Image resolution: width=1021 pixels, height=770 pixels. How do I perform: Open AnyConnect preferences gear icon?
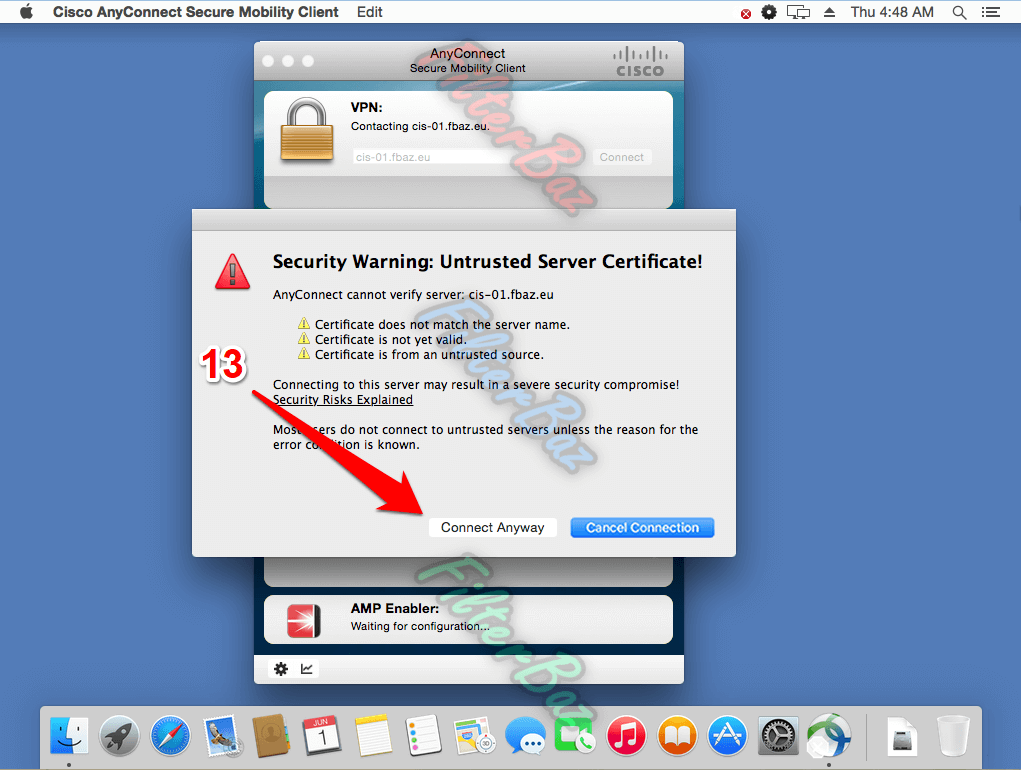pyautogui.click(x=281, y=669)
